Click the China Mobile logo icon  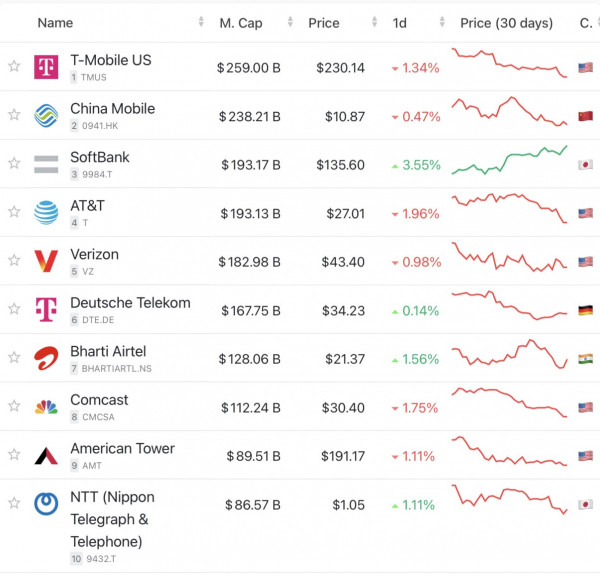pyautogui.click(x=46, y=115)
